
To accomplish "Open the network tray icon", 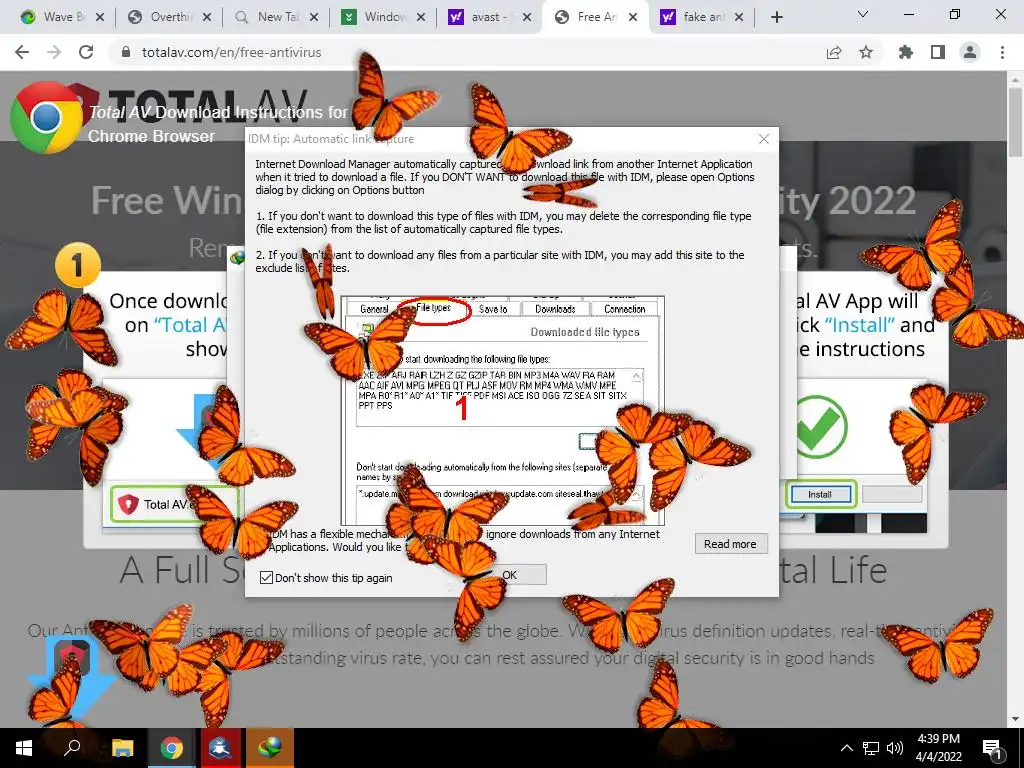I will (x=871, y=748).
